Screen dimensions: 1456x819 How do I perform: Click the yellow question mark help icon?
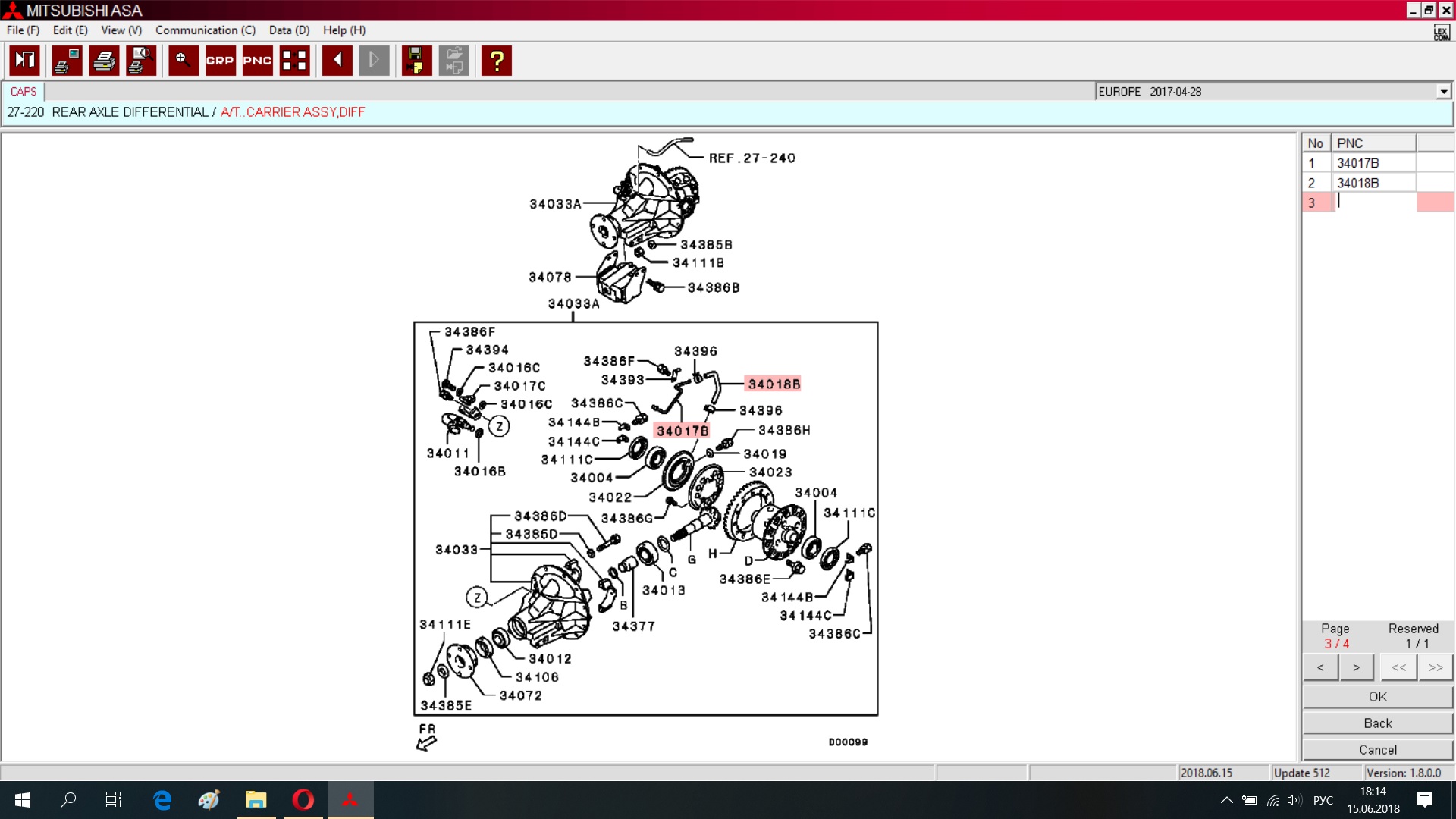(x=497, y=61)
